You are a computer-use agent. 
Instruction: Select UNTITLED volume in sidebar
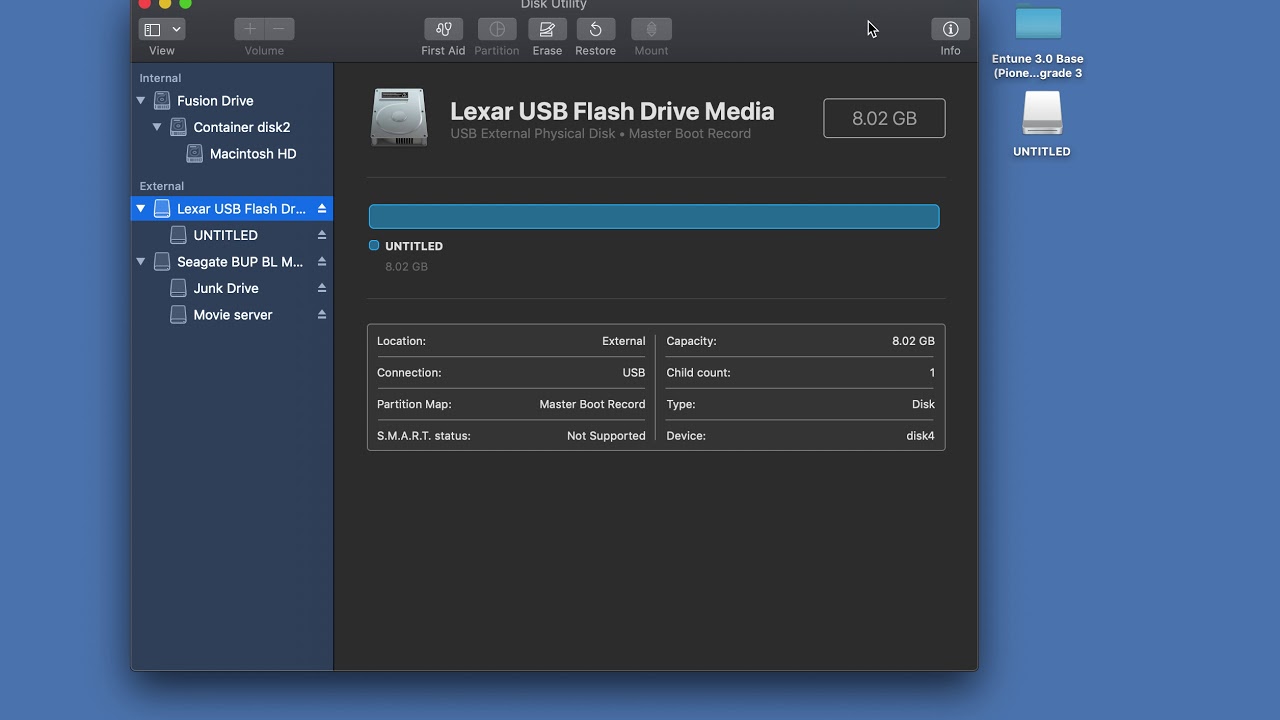coord(232,235)
